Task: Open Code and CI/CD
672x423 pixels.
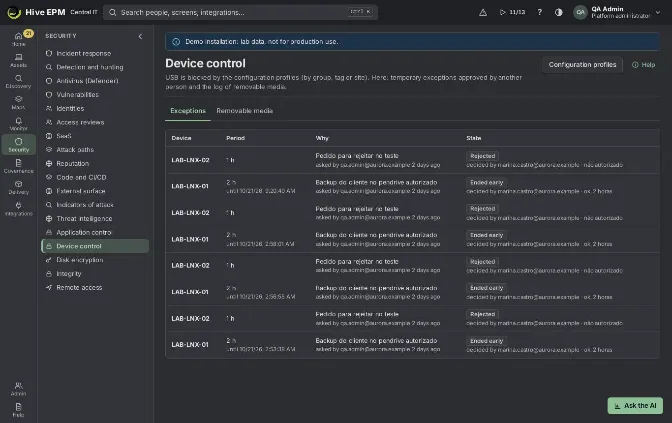Action: click(95, 177)
